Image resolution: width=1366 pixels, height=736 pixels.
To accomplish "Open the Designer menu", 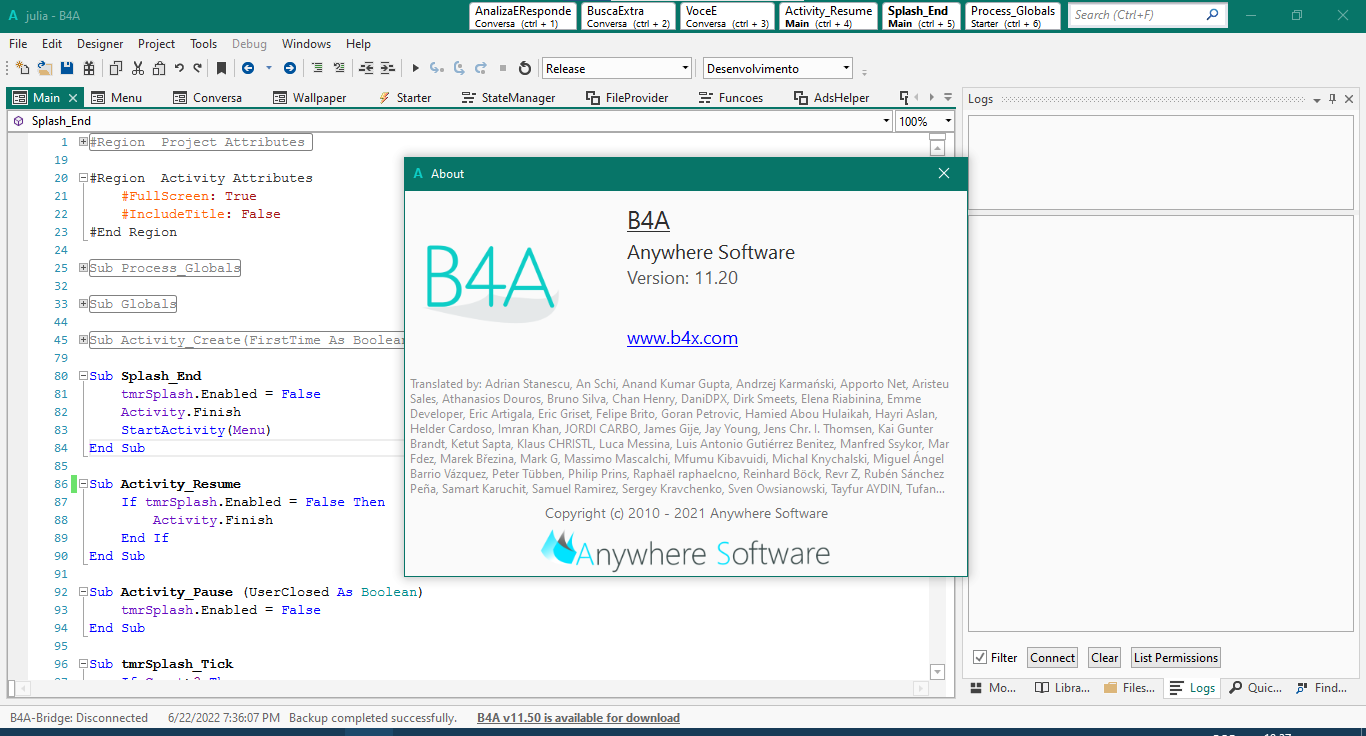I will [100, 44].
